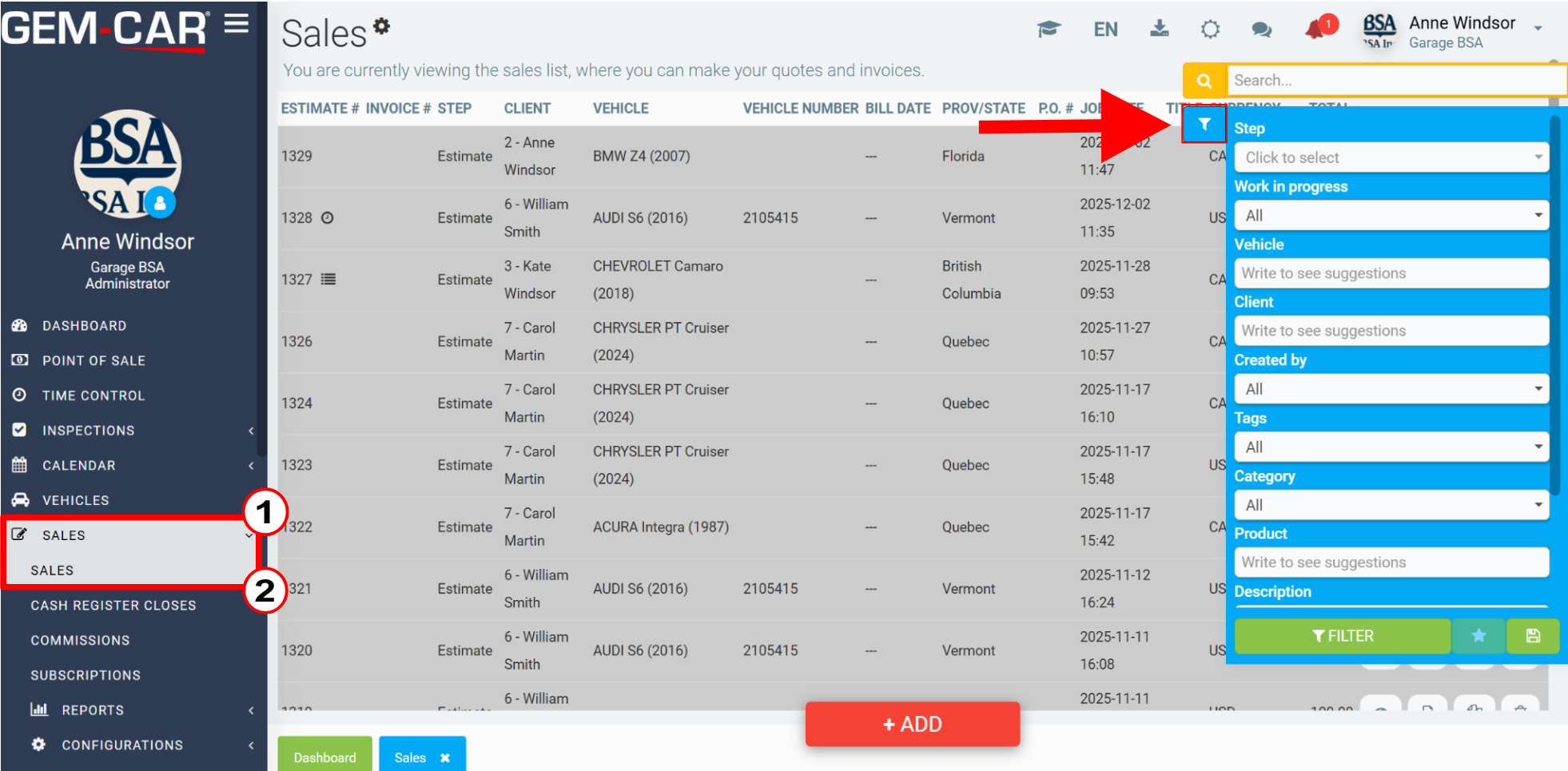This screenshot has height=771, width=1568.
Task: Click the orange search magnifier icon
Action: (1204, 80)
